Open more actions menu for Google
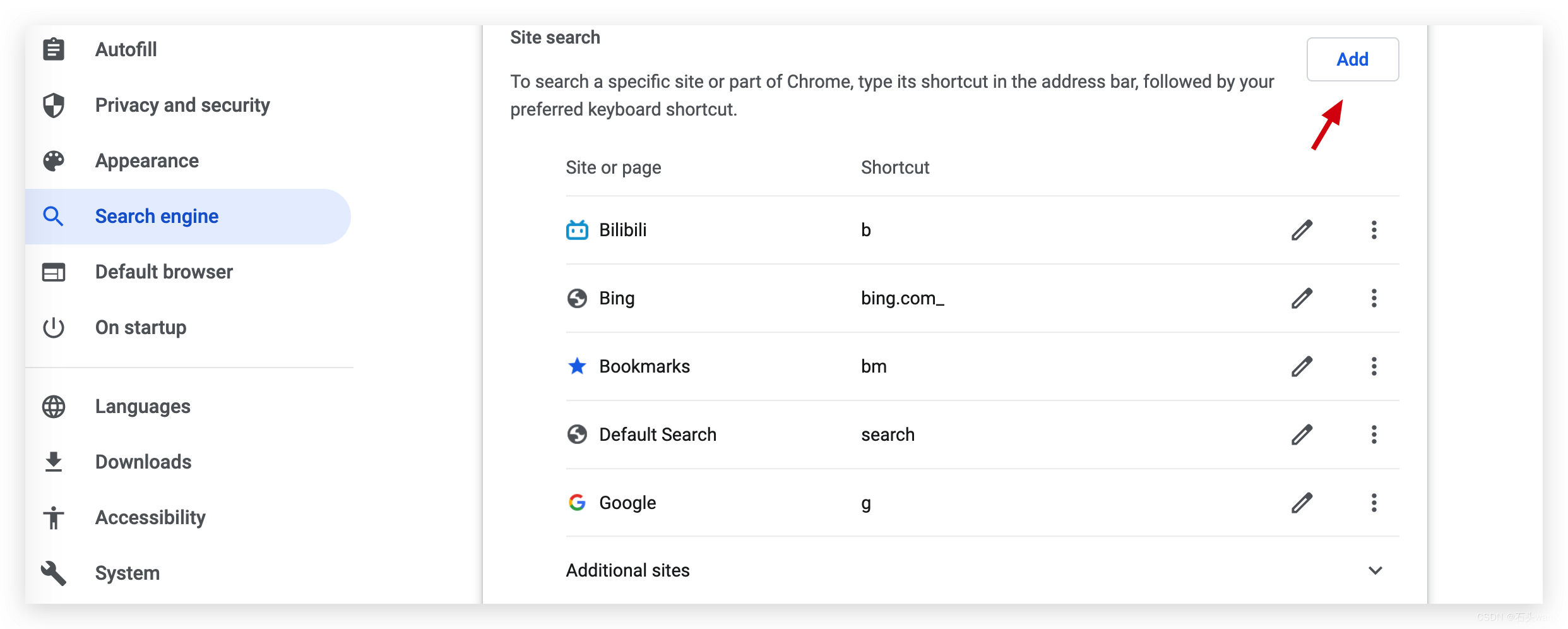 coord(1374,503)
